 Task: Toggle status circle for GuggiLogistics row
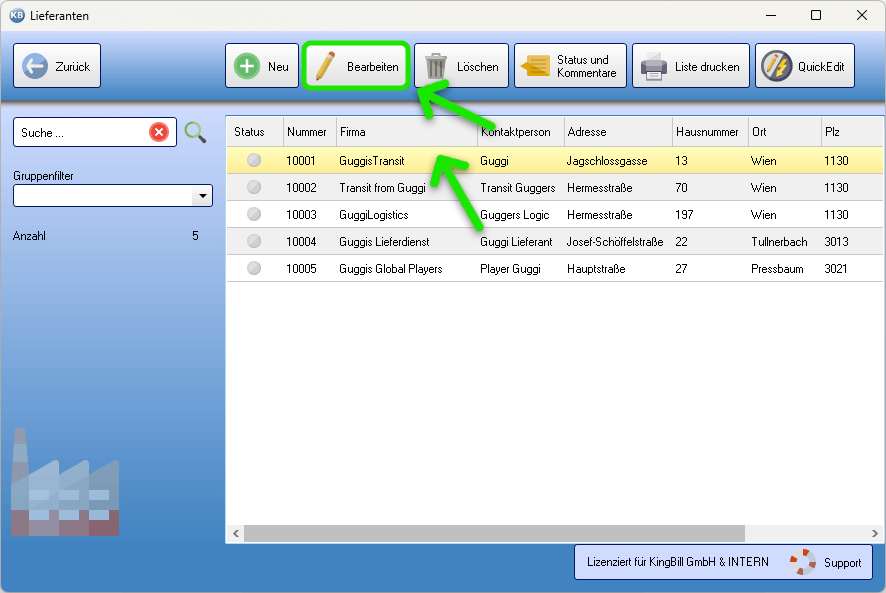(254, 214)
